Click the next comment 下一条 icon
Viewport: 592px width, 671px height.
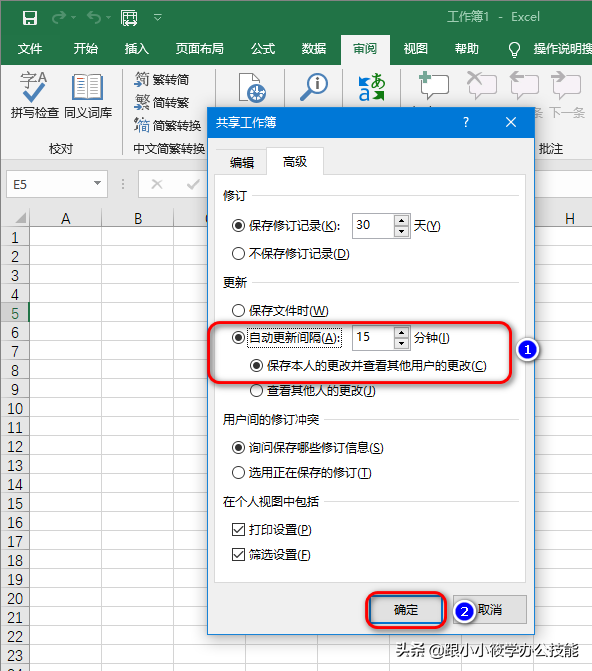coord(566,84)
